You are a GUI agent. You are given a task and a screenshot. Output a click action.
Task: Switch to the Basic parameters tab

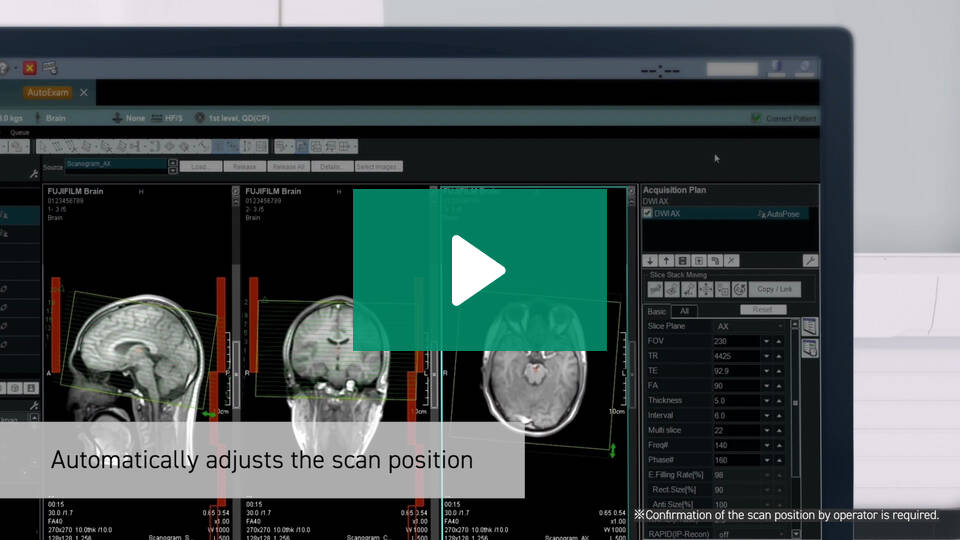pyautogui.click(x=657, y=311)
